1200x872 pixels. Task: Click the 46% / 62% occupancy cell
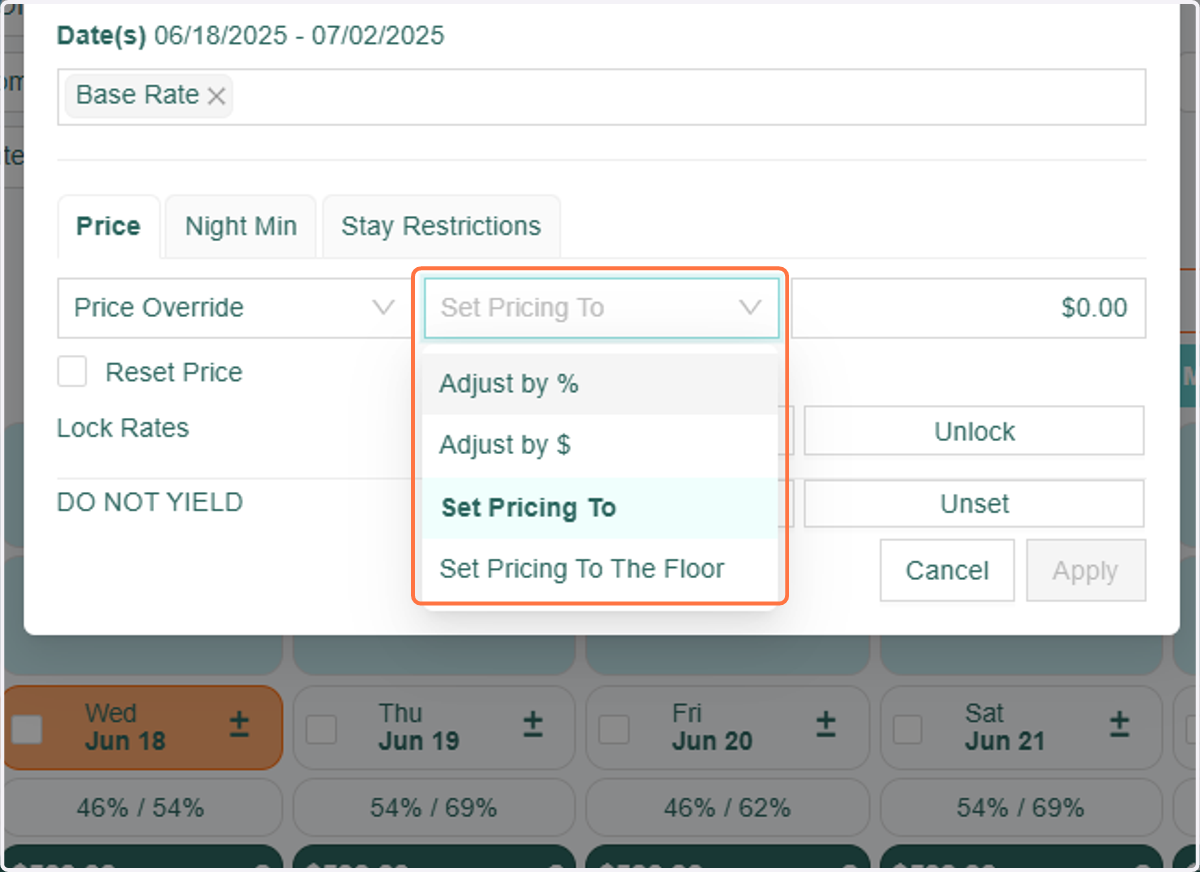point(727,808)
